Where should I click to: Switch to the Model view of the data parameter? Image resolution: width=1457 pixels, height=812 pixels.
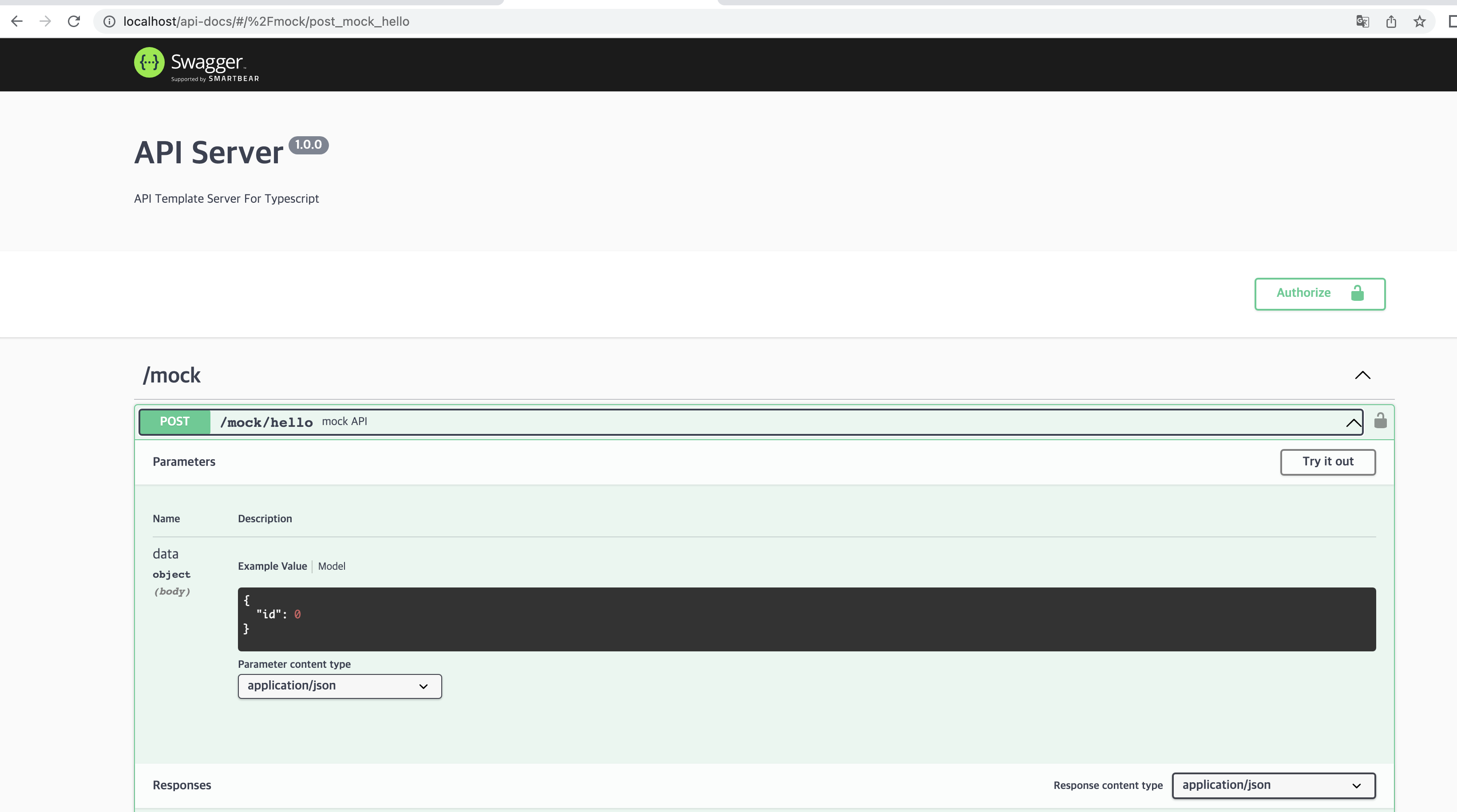(x=332, y=566)
